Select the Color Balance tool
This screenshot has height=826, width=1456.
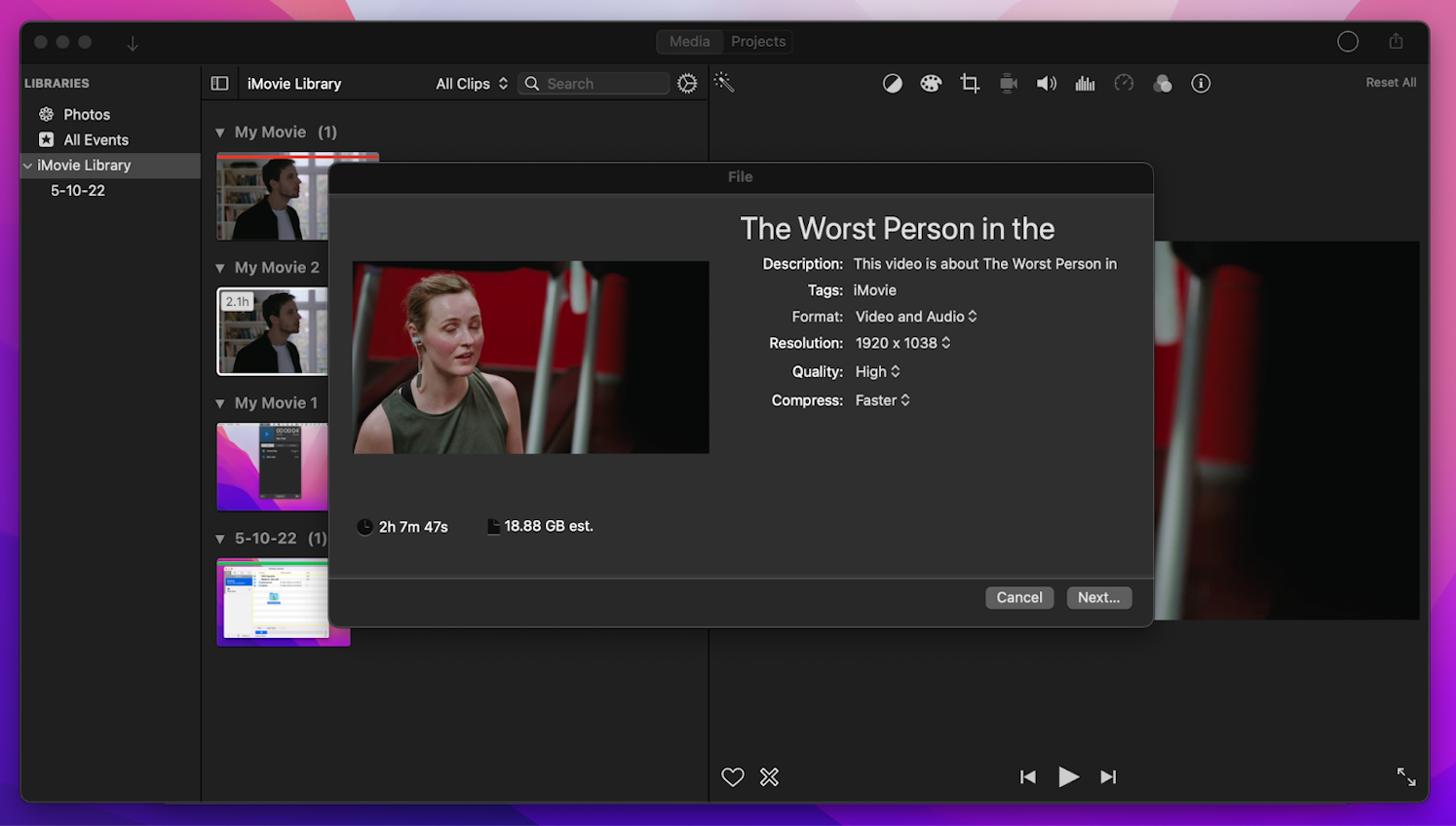click(x=892, y=83)
